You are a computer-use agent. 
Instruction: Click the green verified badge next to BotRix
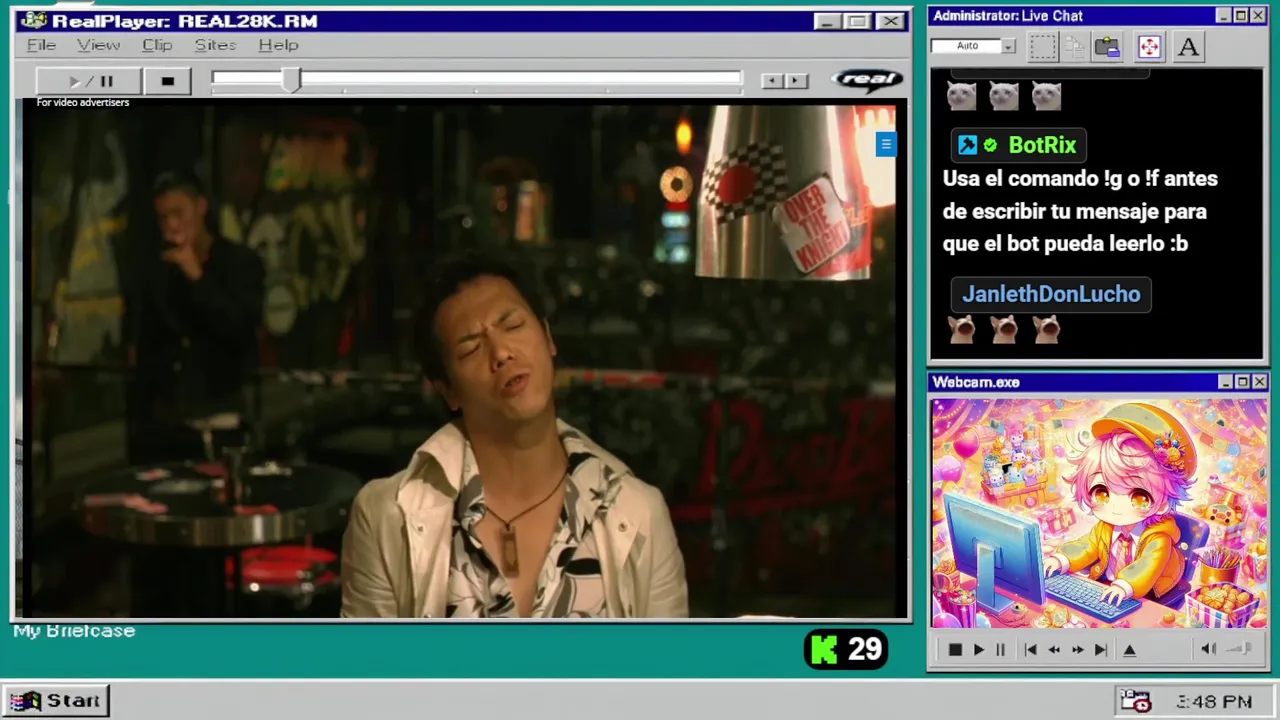click(x=990, y=146)
